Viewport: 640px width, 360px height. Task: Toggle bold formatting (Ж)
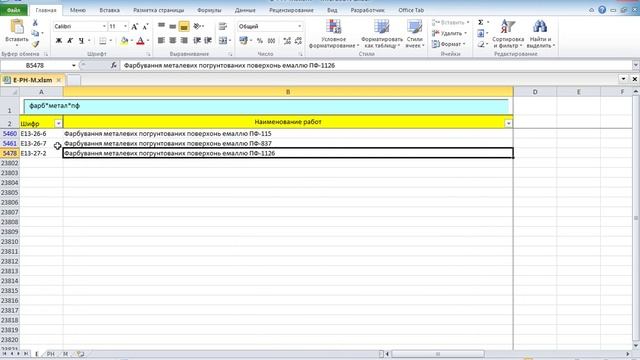[x=58, y=40]
